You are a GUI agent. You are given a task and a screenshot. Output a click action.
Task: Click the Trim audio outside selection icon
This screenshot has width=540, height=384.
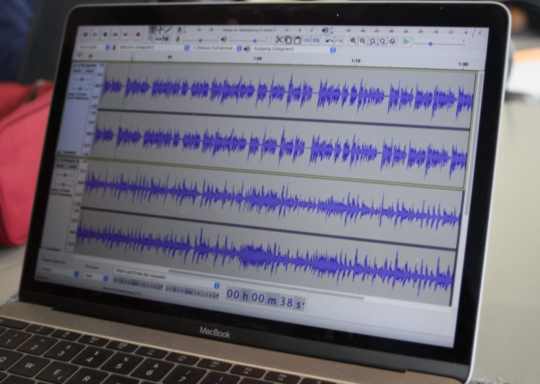307,41
